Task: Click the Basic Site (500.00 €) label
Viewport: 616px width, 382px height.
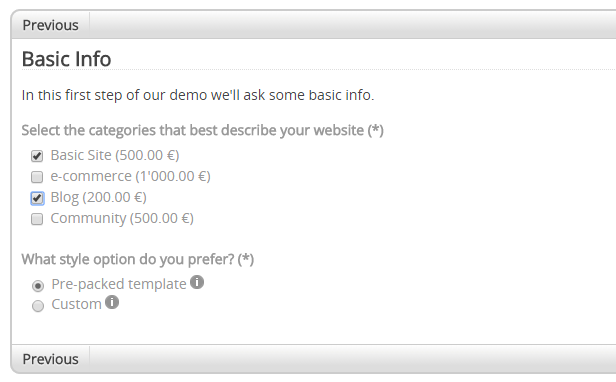Action: click(115, 155)
